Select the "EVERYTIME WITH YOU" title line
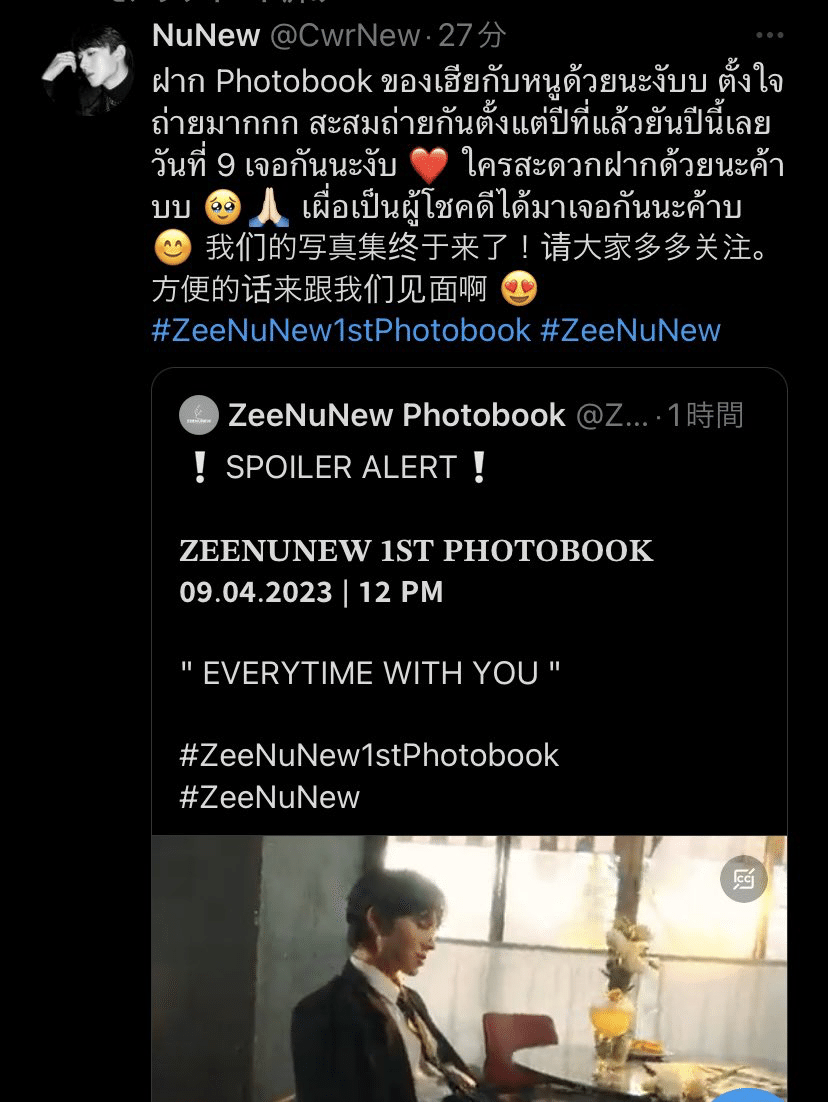 point(370,673)
